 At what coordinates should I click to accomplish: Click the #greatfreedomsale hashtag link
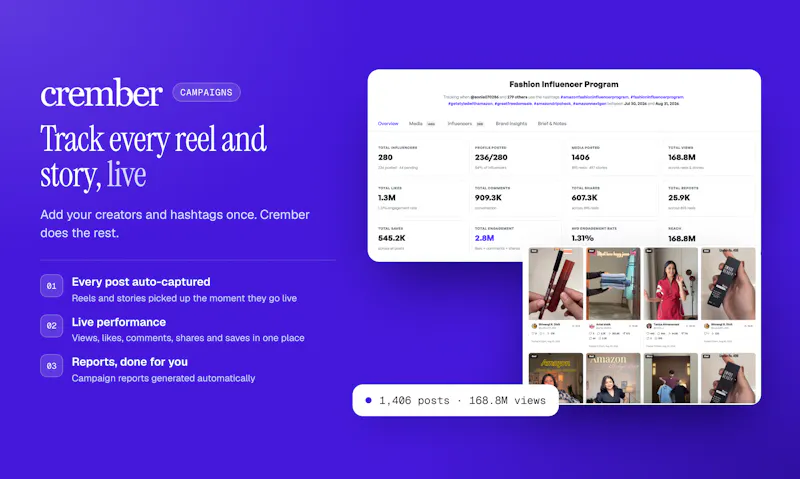513,104
